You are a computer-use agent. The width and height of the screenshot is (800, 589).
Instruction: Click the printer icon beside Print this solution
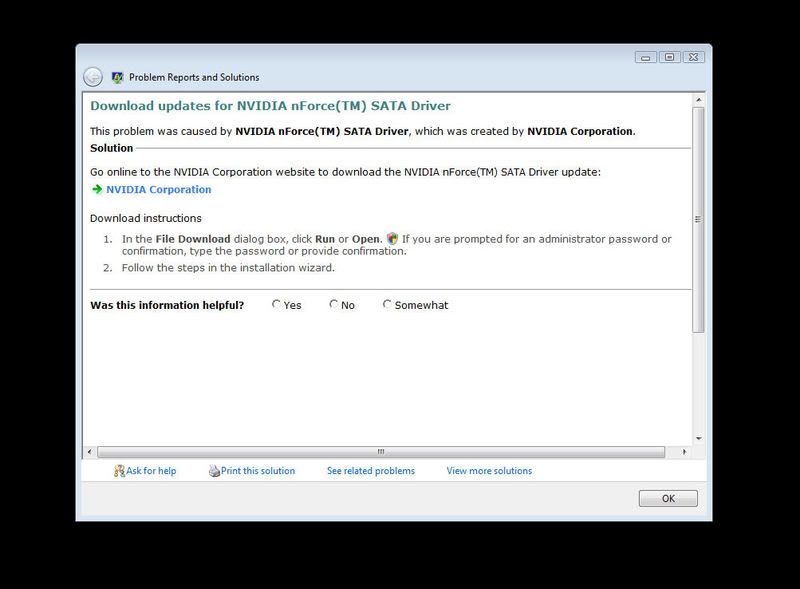tap(214, 471)
